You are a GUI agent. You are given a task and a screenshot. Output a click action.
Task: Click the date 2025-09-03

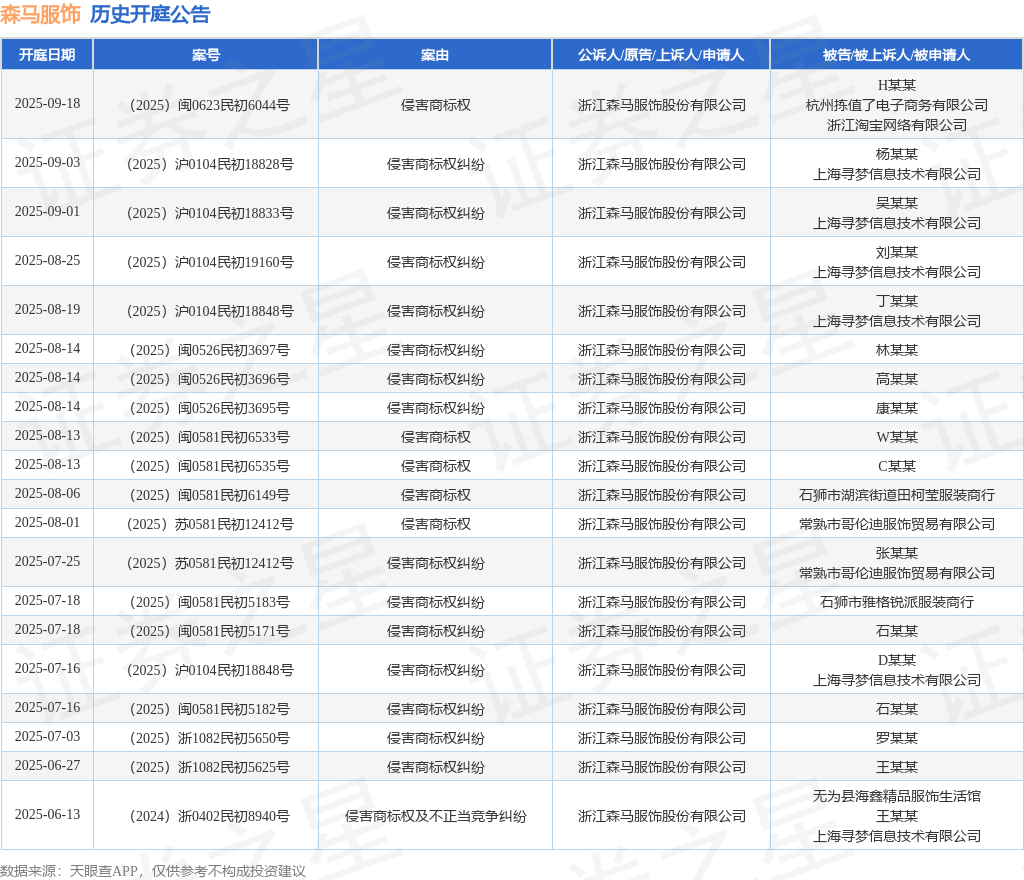[47, 163]
